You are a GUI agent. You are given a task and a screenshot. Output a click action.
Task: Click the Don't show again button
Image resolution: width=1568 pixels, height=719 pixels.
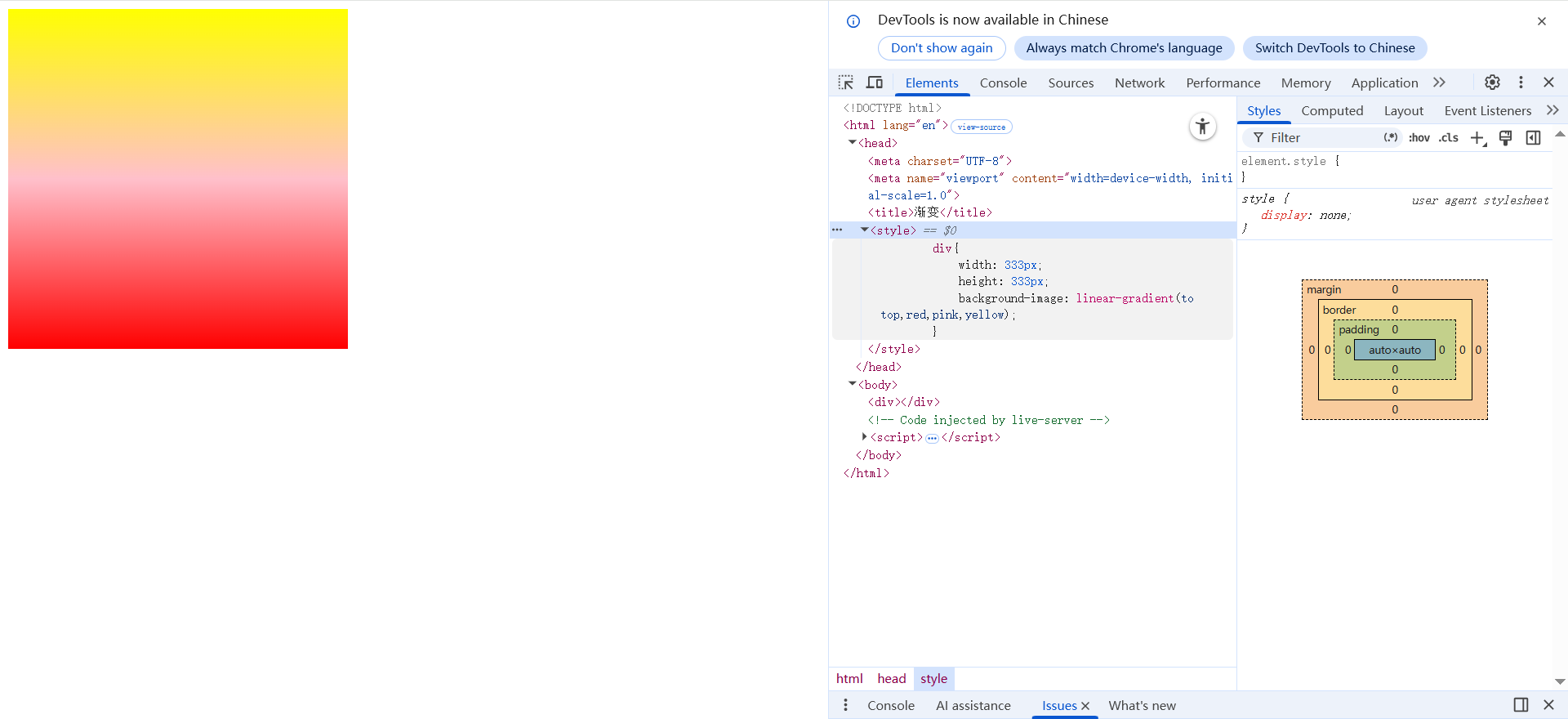tap(942, 48)
